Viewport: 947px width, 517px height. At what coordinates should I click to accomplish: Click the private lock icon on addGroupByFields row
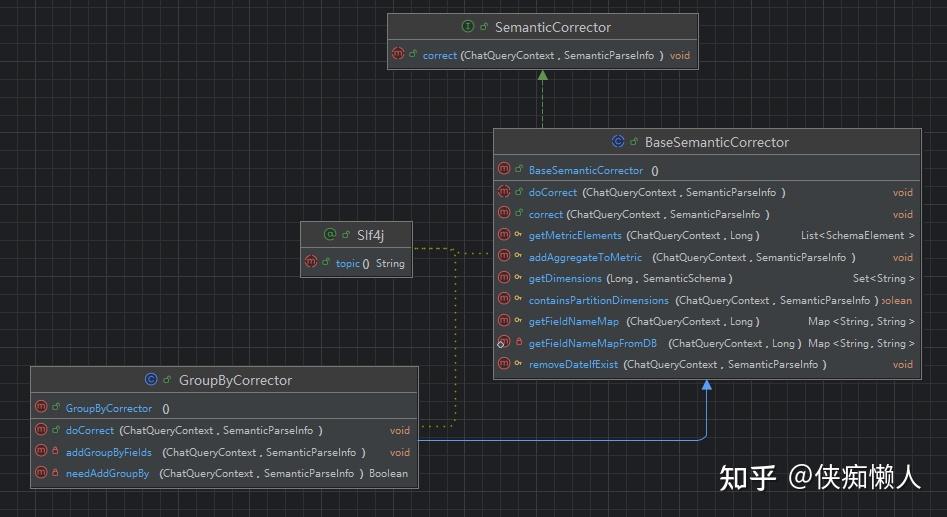pos(56,451)
